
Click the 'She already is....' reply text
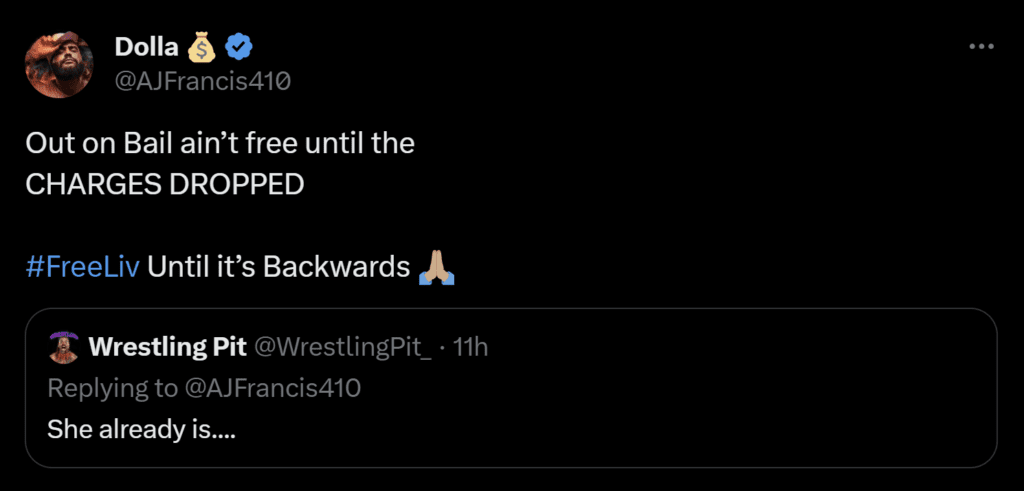pos(140,430)
